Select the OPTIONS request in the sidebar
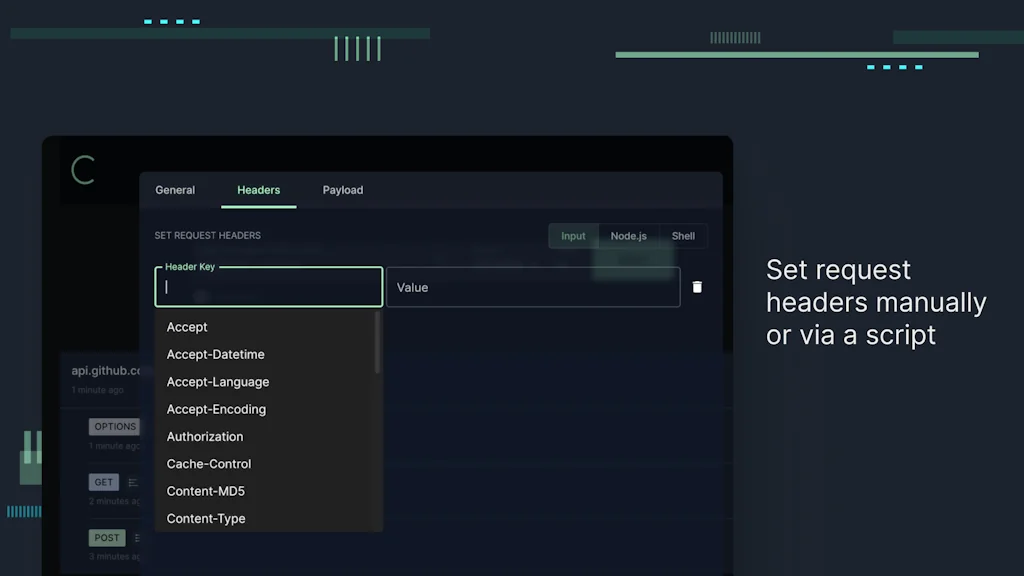 [114, 426]
